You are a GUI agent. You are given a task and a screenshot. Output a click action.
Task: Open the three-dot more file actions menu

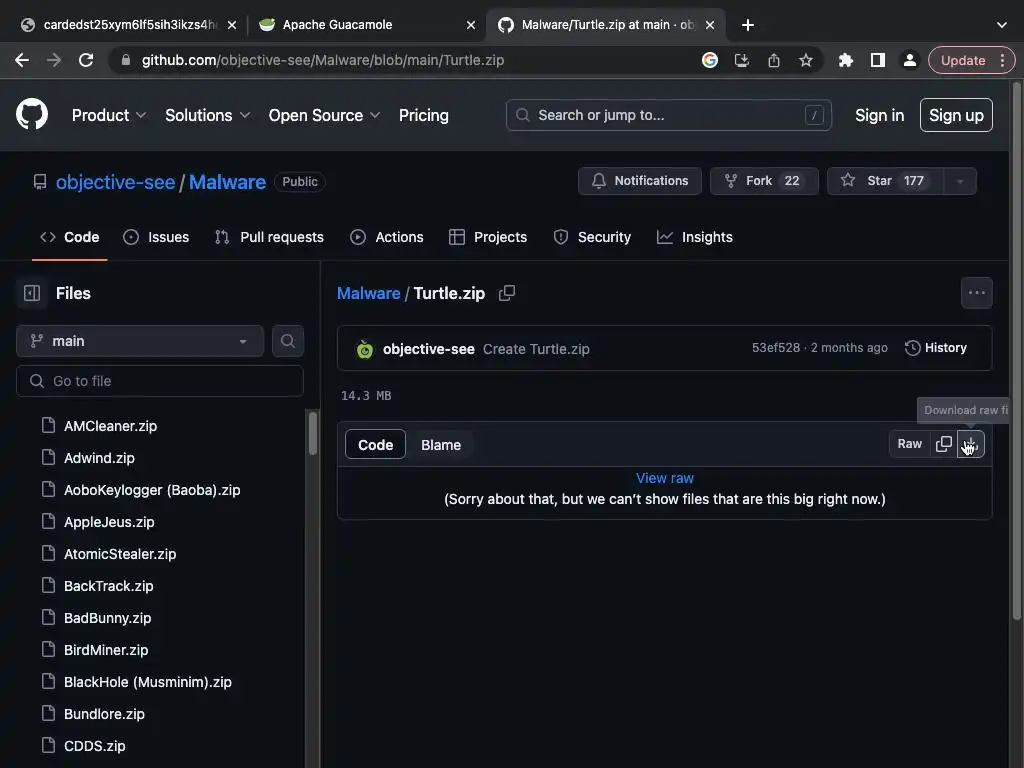click(x=977, y=293)
